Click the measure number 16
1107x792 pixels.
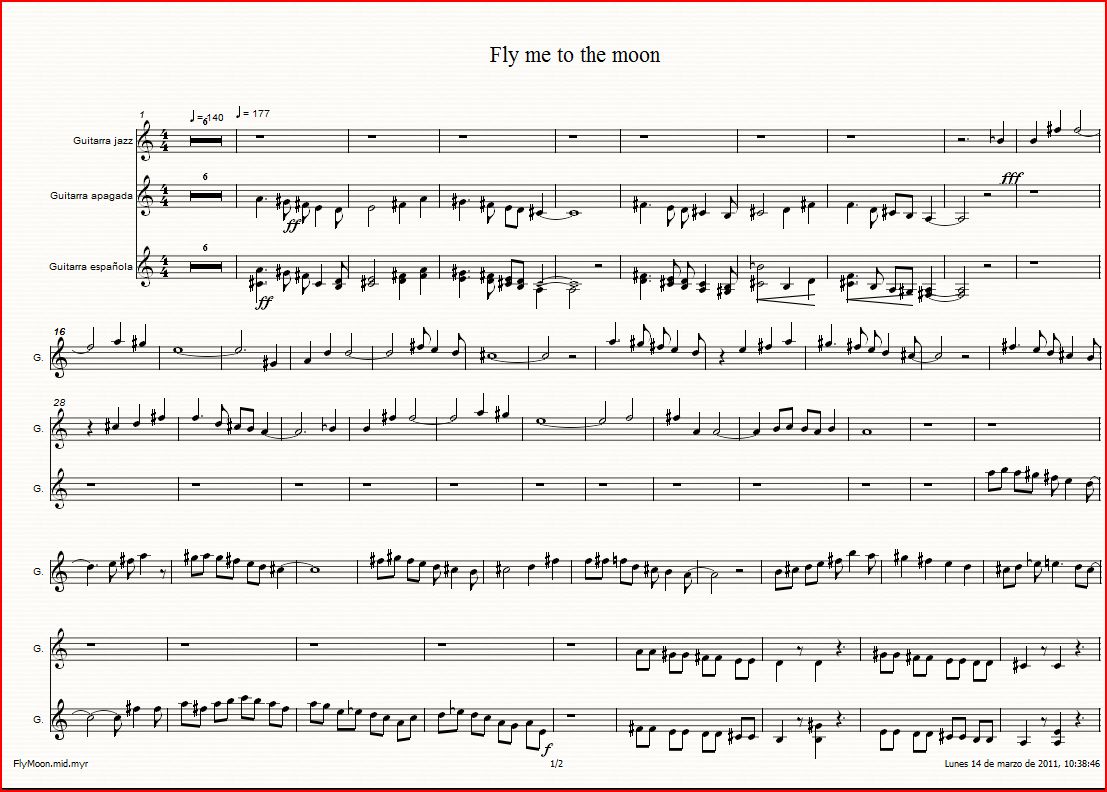coord(60,331)
